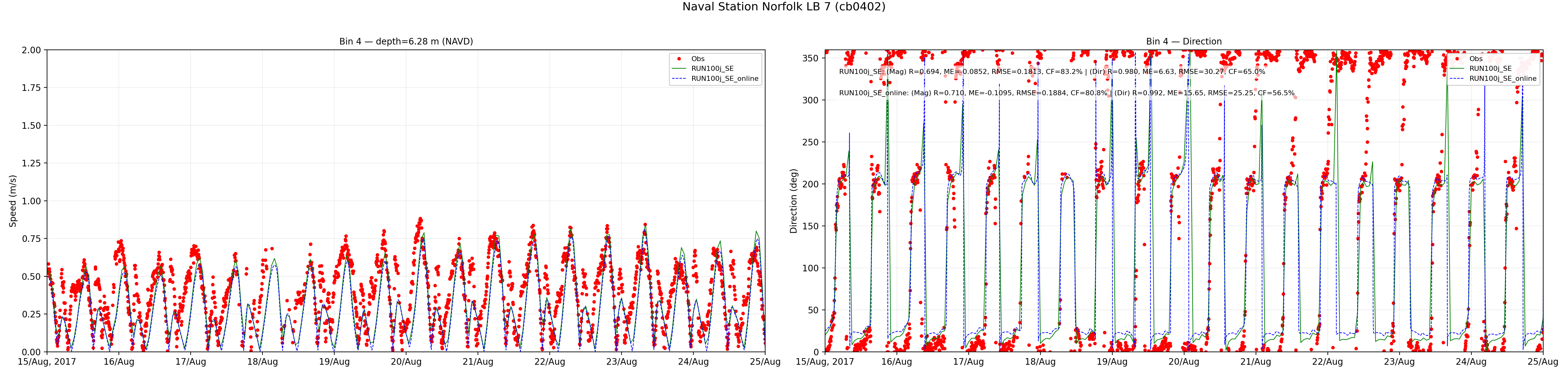Click the "20/Aug" date tick under the speed plot
The image size is (1568, 376).
[x=406, y=362]
